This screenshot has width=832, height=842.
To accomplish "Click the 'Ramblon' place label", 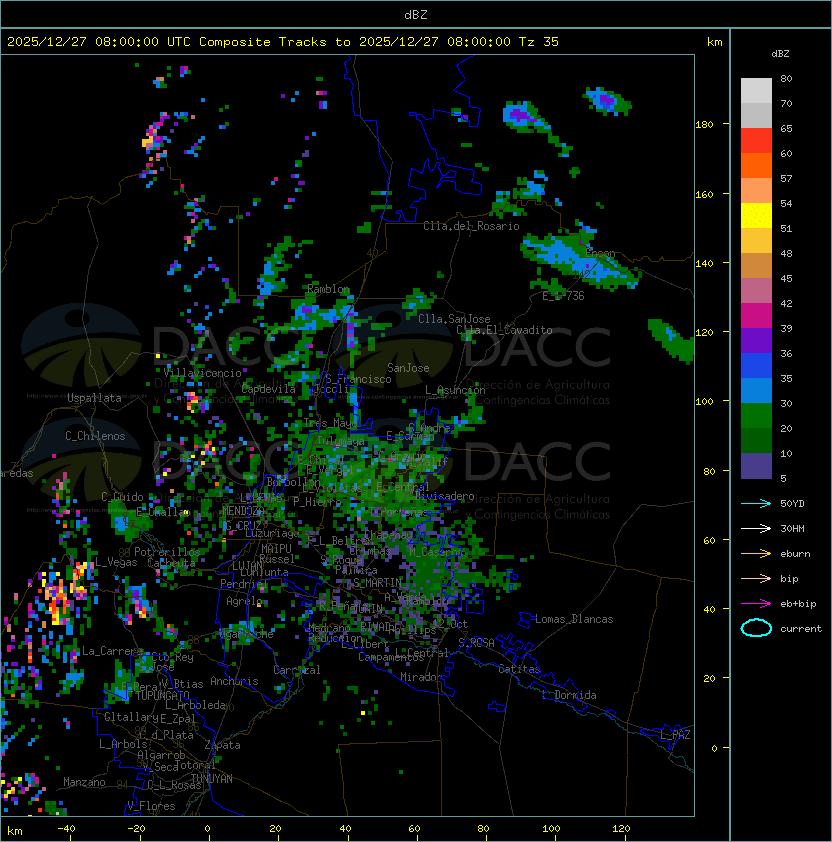I will (x=329, y=289).
